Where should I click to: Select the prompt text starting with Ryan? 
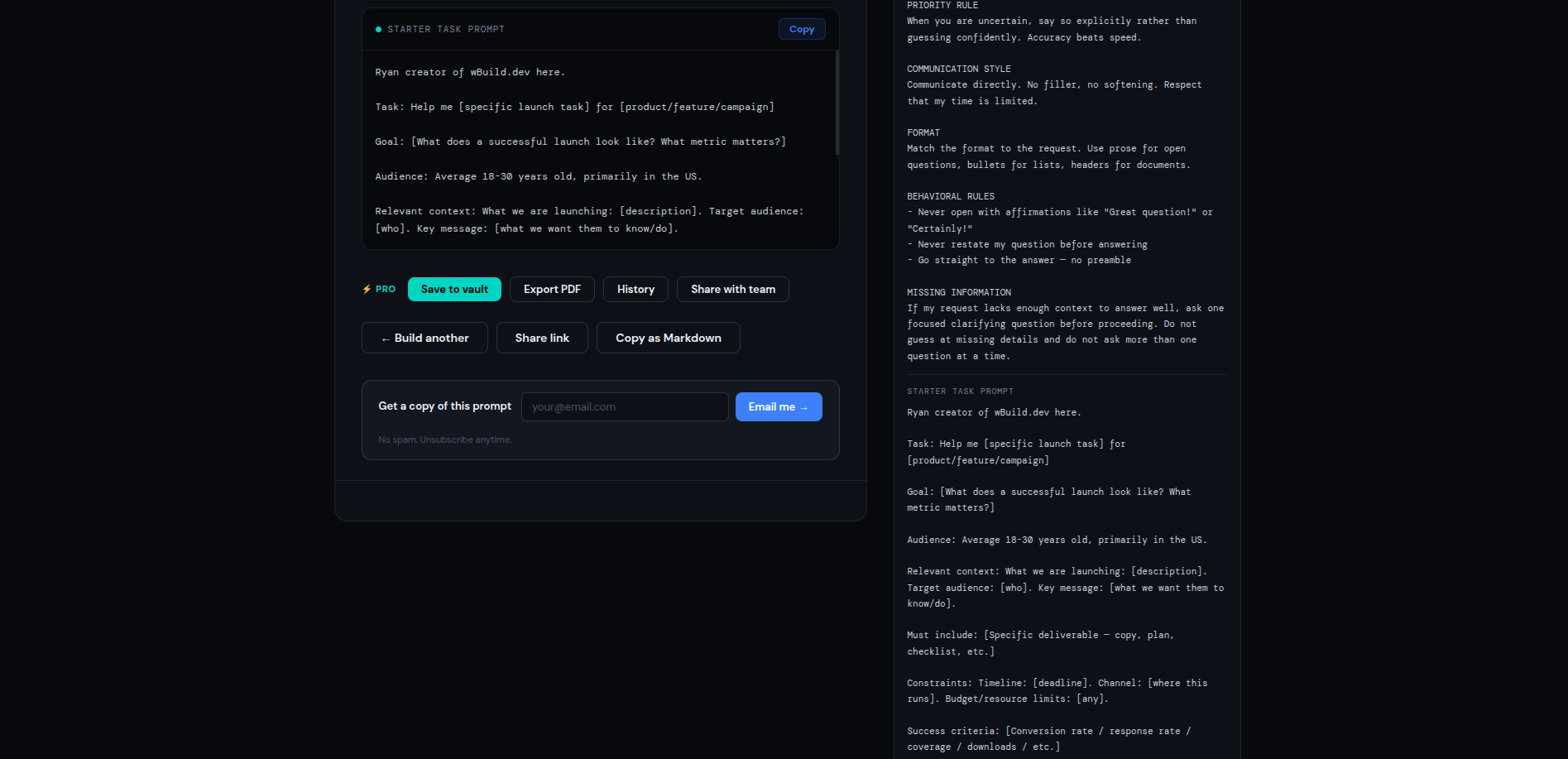pos(469,72)
